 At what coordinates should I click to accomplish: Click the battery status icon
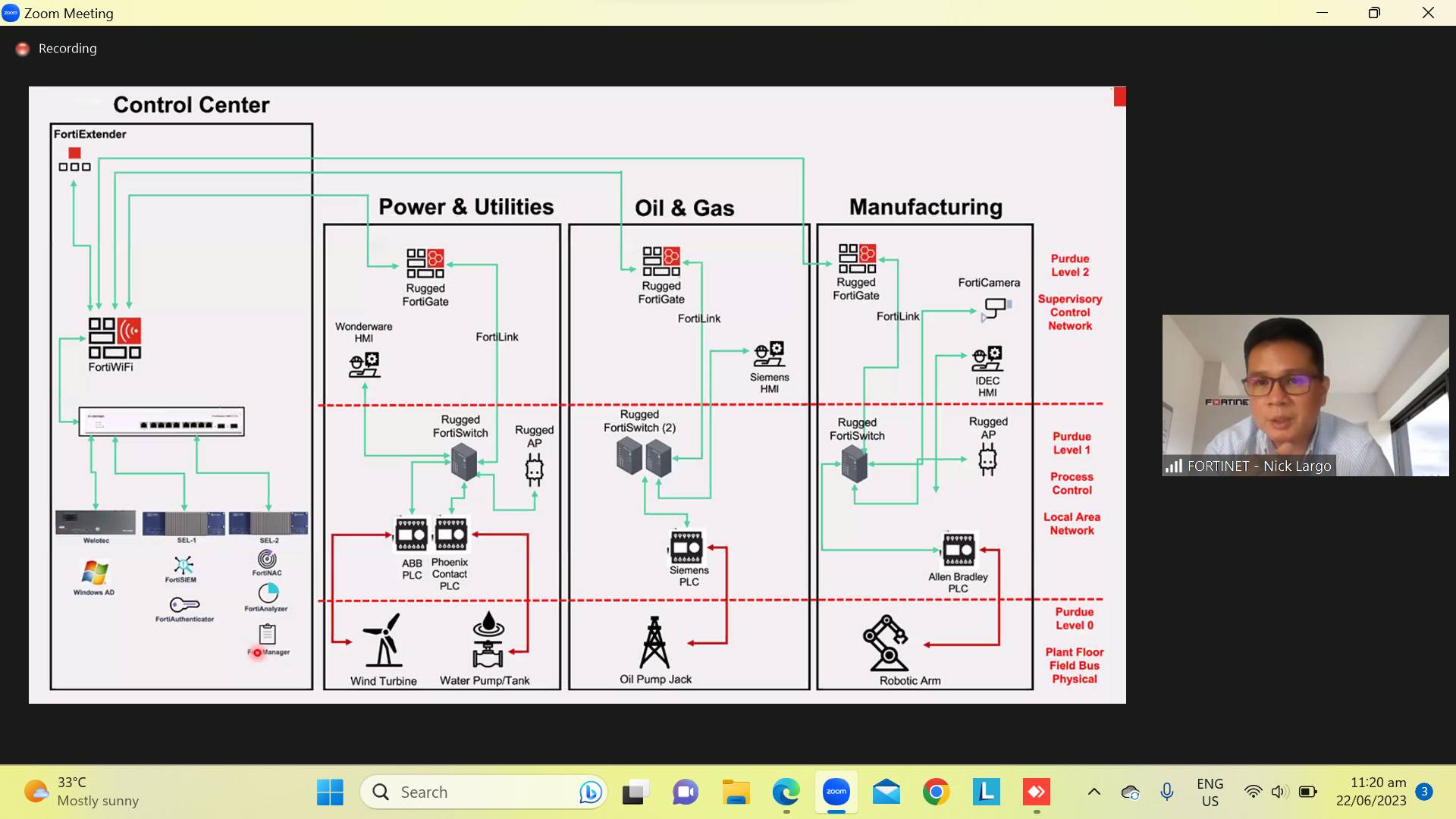[x=1308, y=792]
